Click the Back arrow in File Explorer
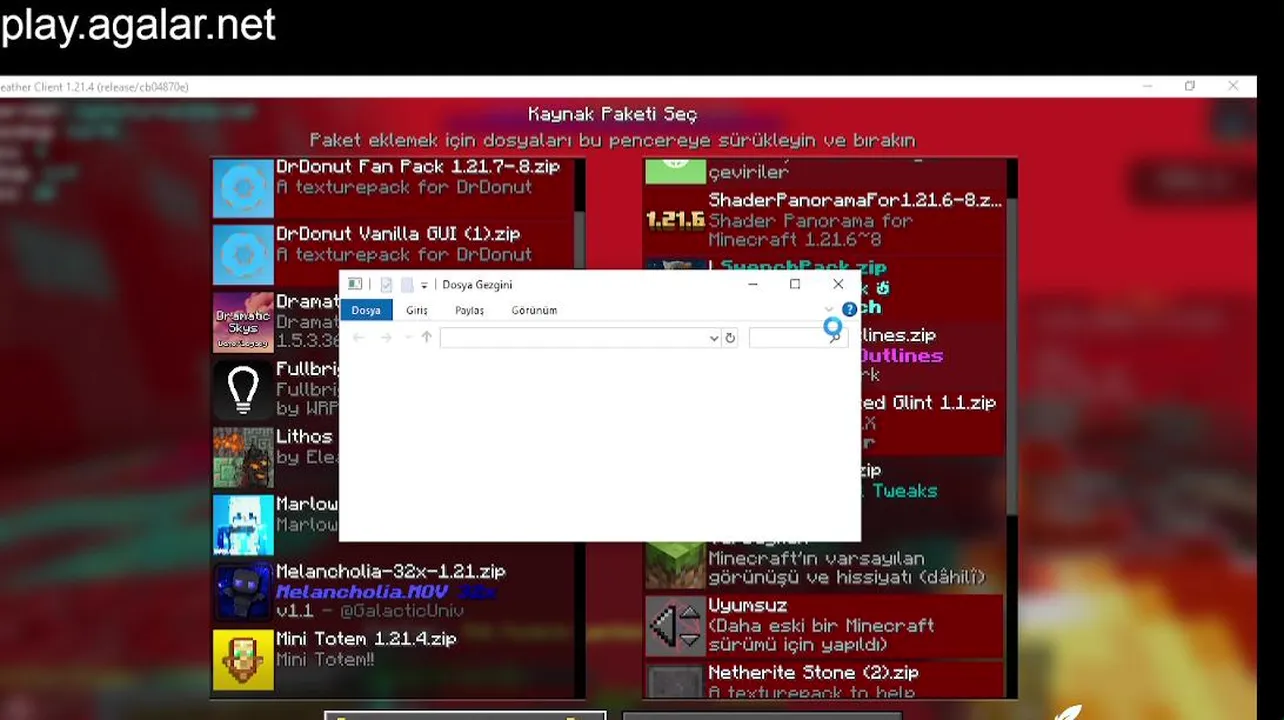Screen dimensions: 1284x720 tap(358, 338)
